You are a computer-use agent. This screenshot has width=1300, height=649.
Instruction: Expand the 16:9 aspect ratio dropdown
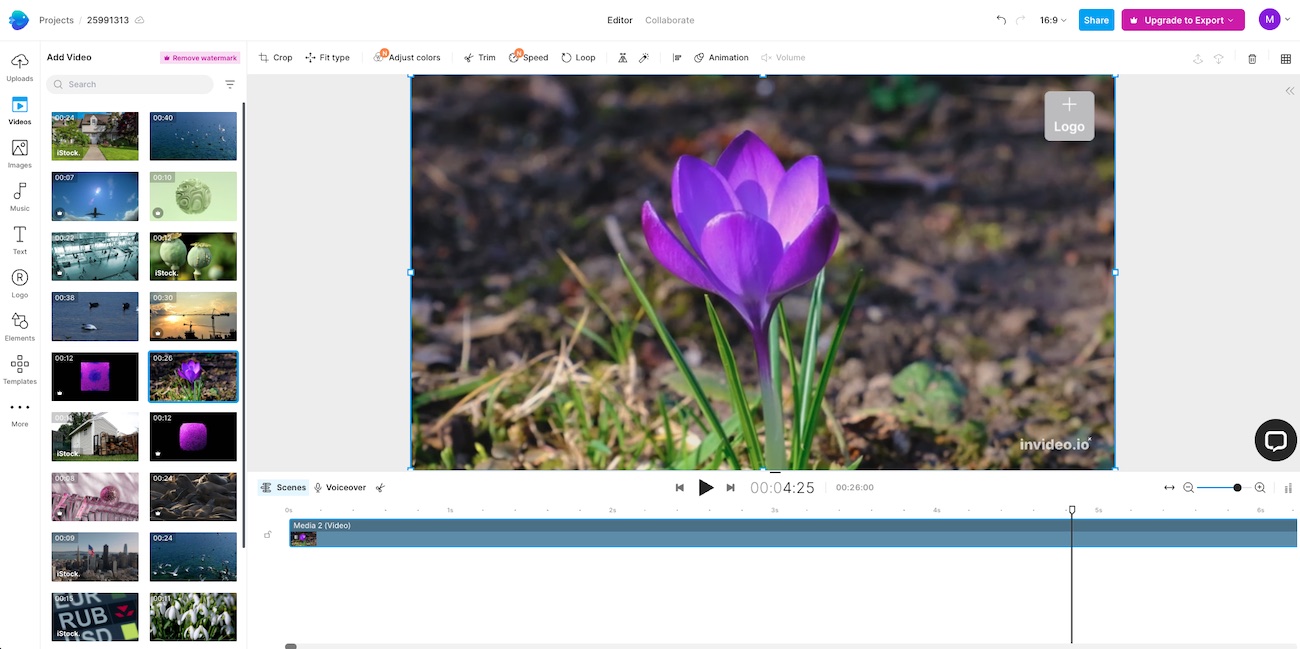point(1053,20)
